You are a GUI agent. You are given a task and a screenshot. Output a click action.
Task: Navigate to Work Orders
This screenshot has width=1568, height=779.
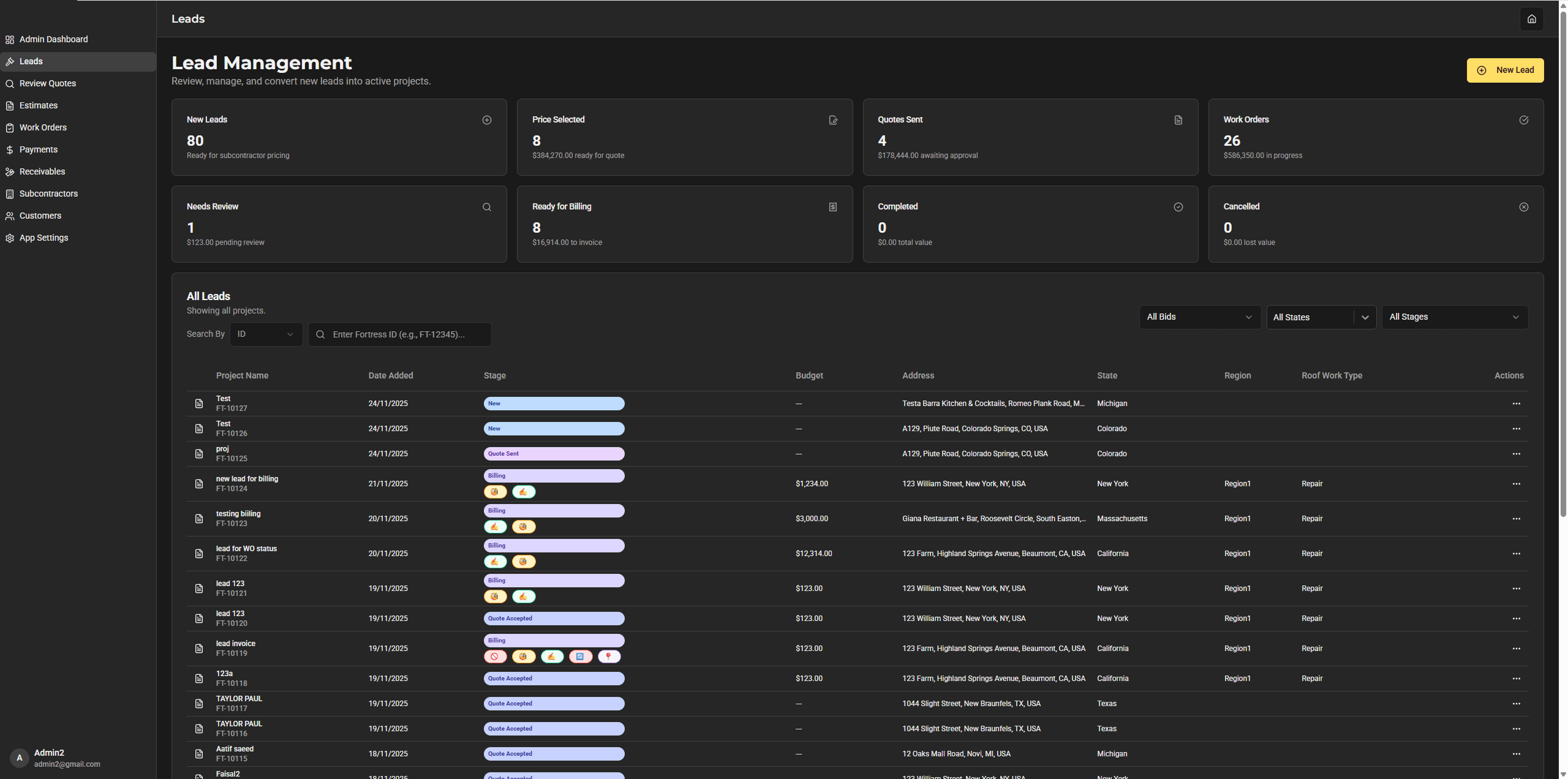pyautogui.click(x=43, y=127)
